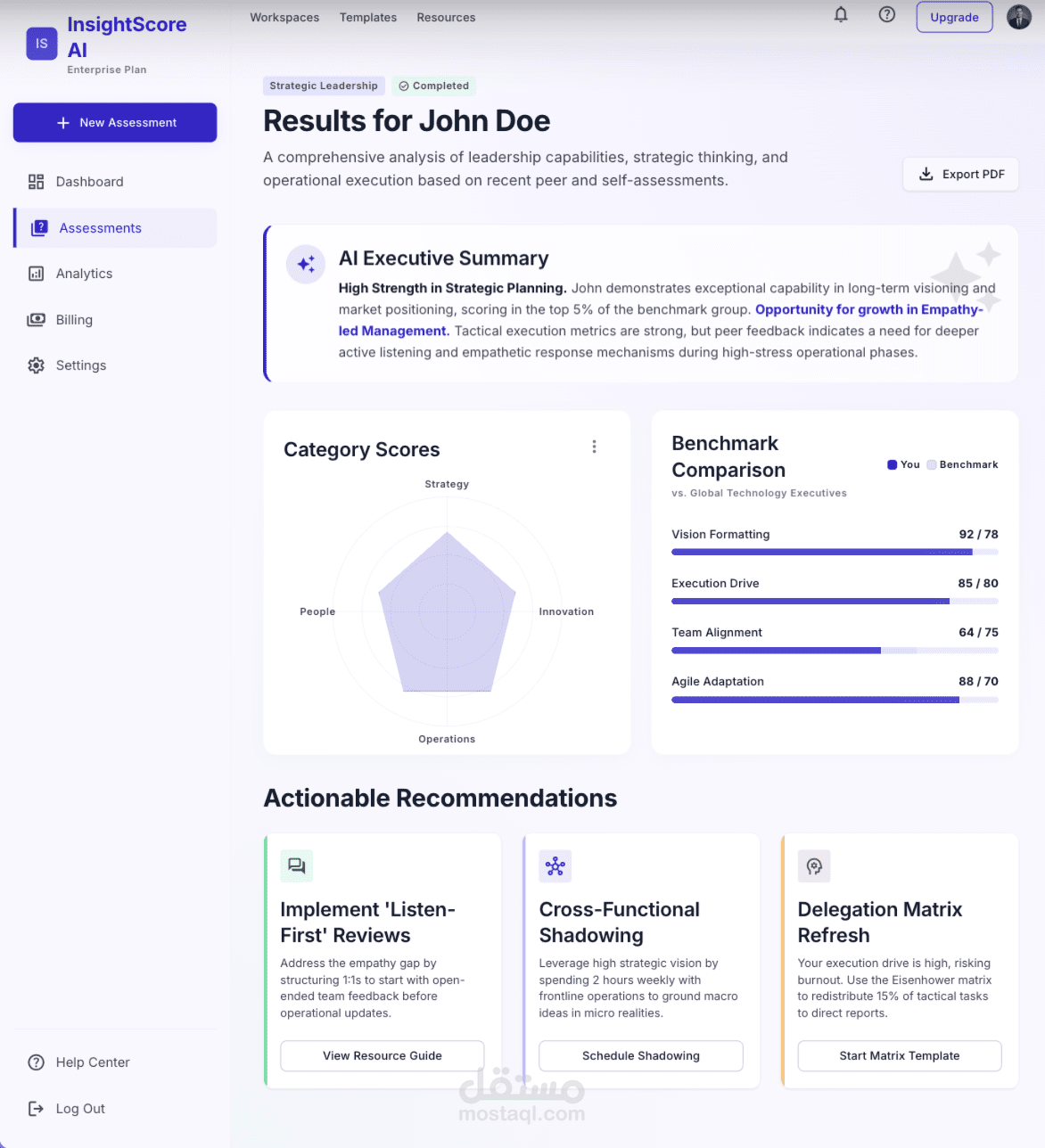The height and width of the screenshot is (1148, 1045).
Task: Click the Delegation Matrix head icon
Action: (814, 865)
